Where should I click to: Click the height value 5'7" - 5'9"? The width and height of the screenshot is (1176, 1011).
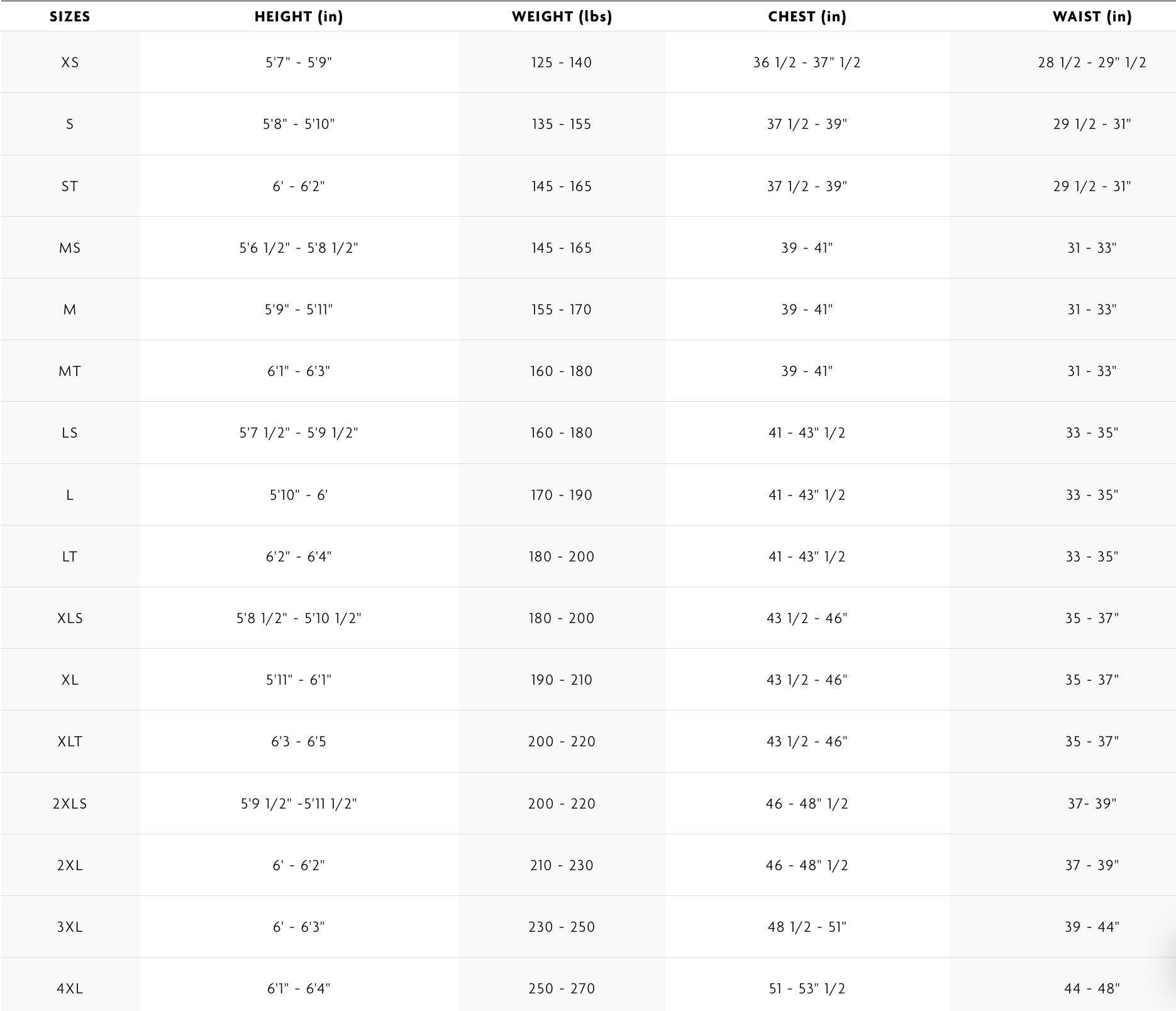tap(299, 62)
